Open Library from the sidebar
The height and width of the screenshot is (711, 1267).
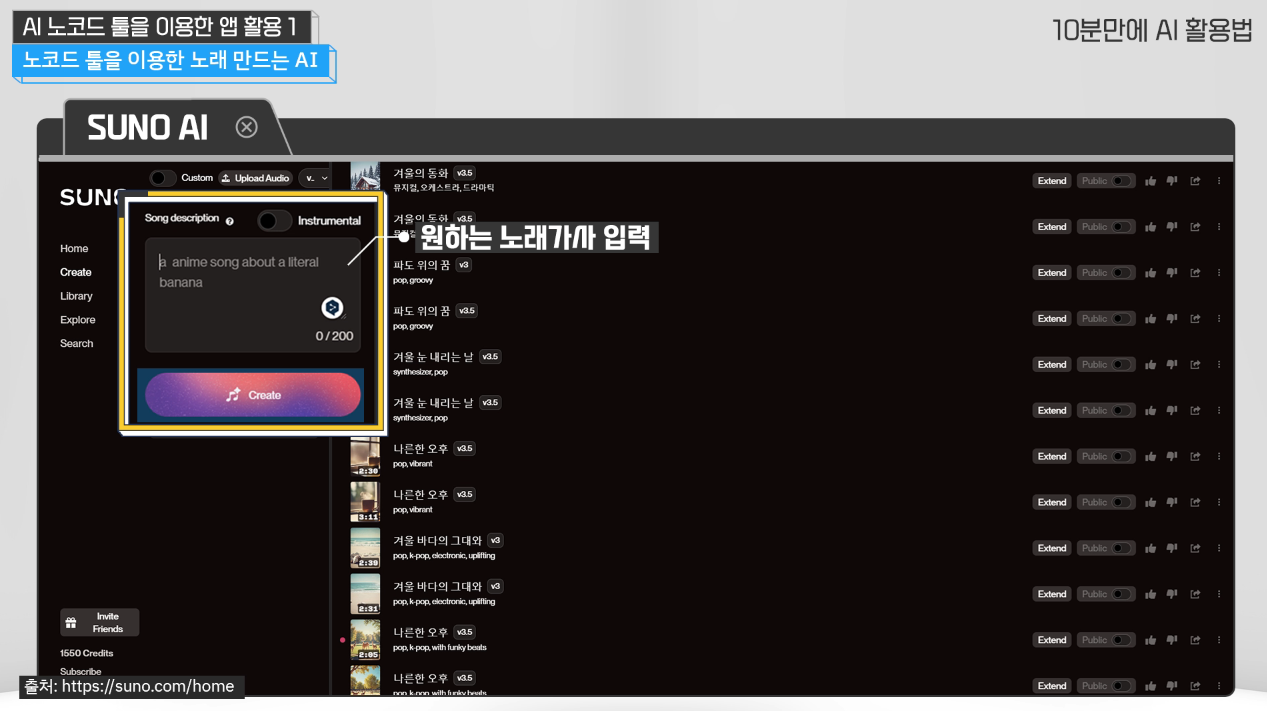[x=76, y=296]
